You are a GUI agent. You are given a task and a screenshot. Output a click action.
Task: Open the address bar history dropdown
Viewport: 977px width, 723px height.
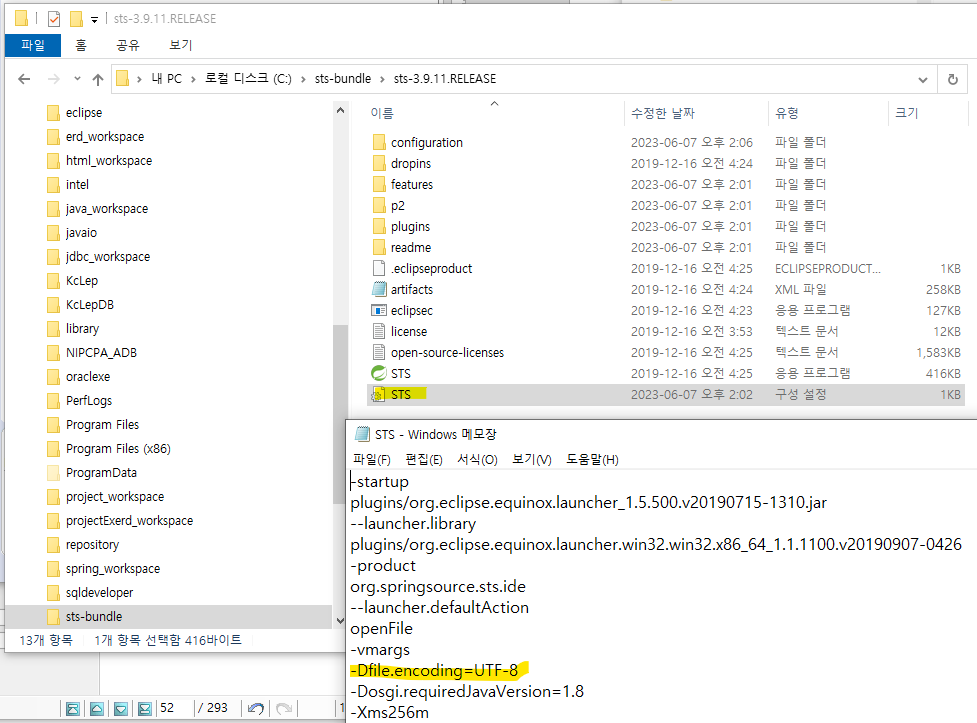pyautogui.click(x=923, y=80)
